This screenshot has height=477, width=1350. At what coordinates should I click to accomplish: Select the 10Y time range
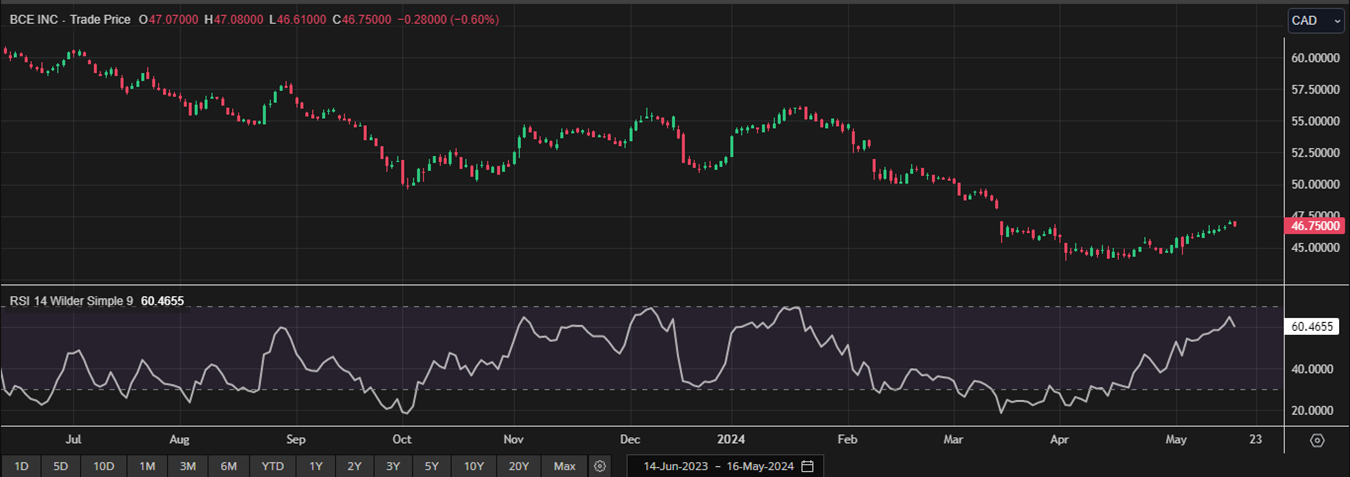[x=474, y=466]
